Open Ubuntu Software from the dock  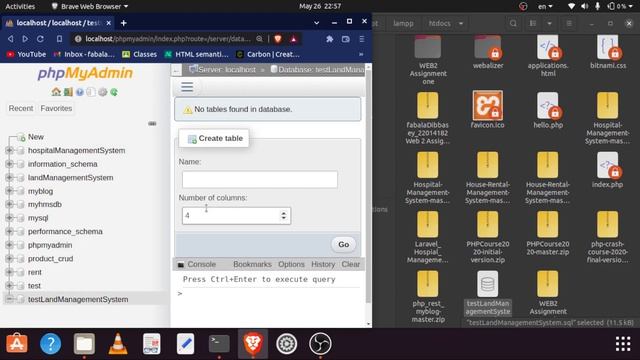tap(17, 344)
